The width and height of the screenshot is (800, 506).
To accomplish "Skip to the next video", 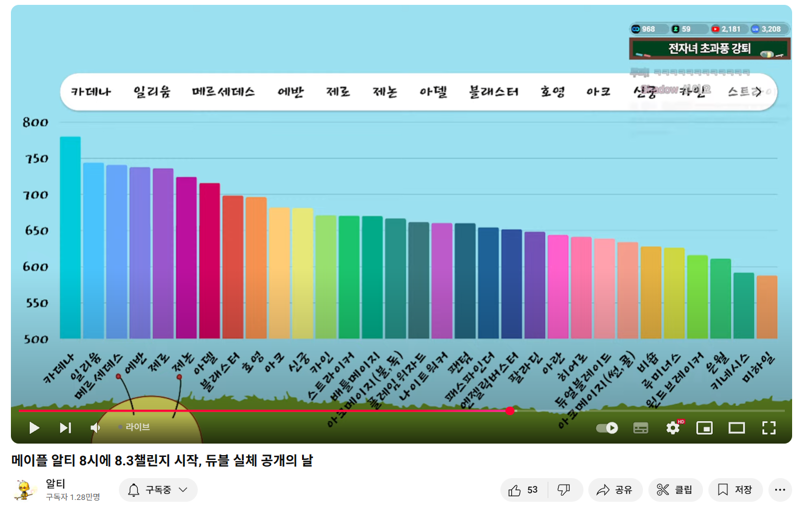I will point(65,427).
